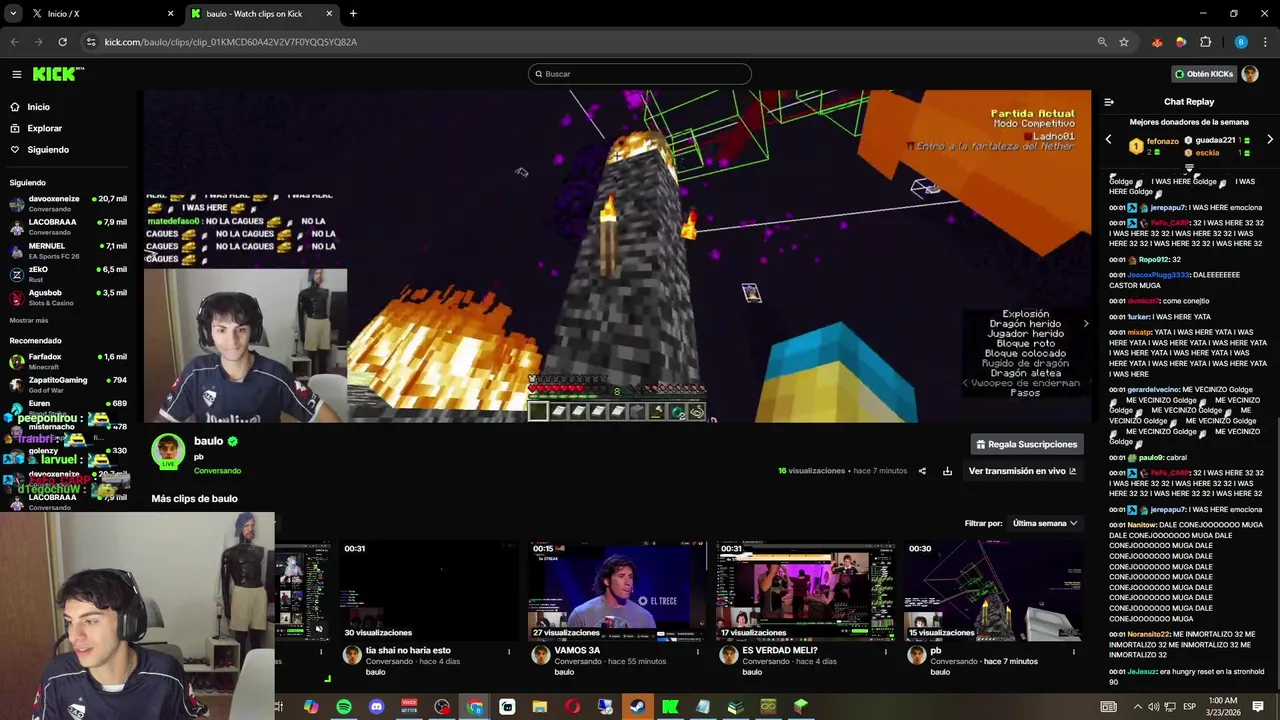Open Agusbob channel in sidebar
The height and width of the screenshot is (720, 1280).
tap(68, 298)
